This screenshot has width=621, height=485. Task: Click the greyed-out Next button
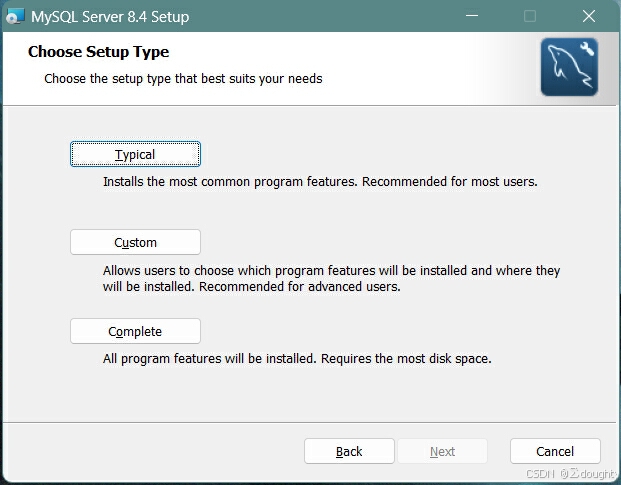click(x=442, y=451)
